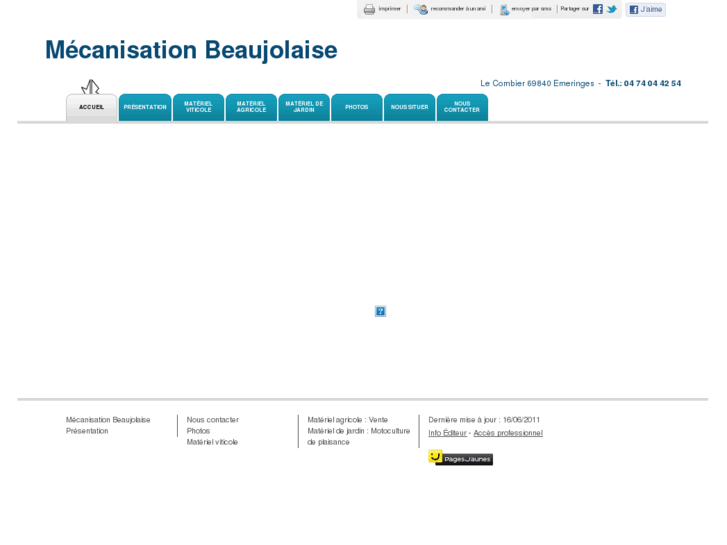This screenshot has height=545, width=727.
Task: Click the Mécanisation Beaujolaise site title
Action: (191, 50)
